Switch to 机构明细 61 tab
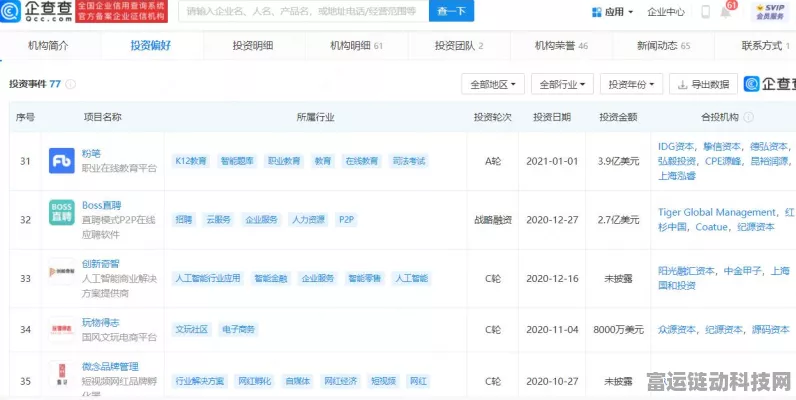This screenshot has width=796, height=400. [x=356, y=46]
